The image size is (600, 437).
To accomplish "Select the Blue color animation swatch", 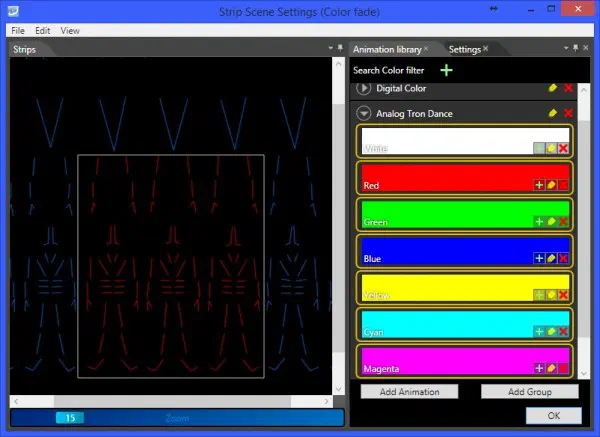I will (x=465, y=251).
